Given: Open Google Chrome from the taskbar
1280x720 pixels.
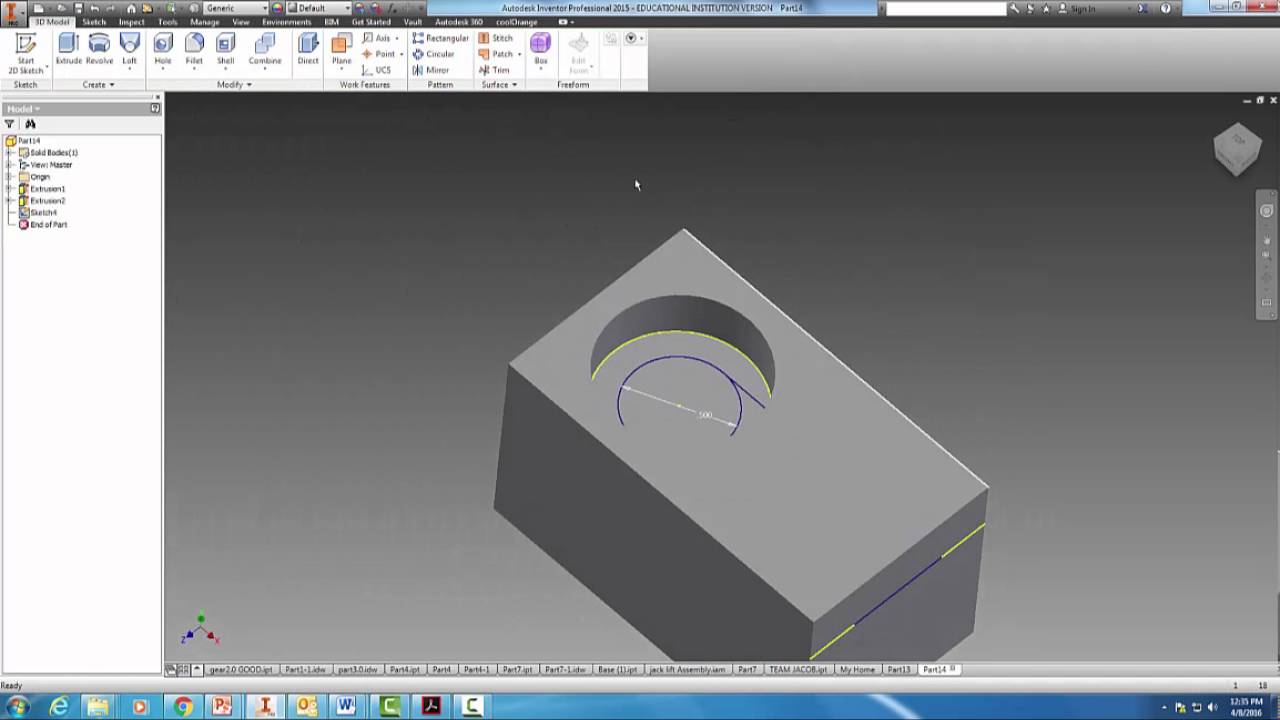Looking at the screenshot, I should [182, 707].
